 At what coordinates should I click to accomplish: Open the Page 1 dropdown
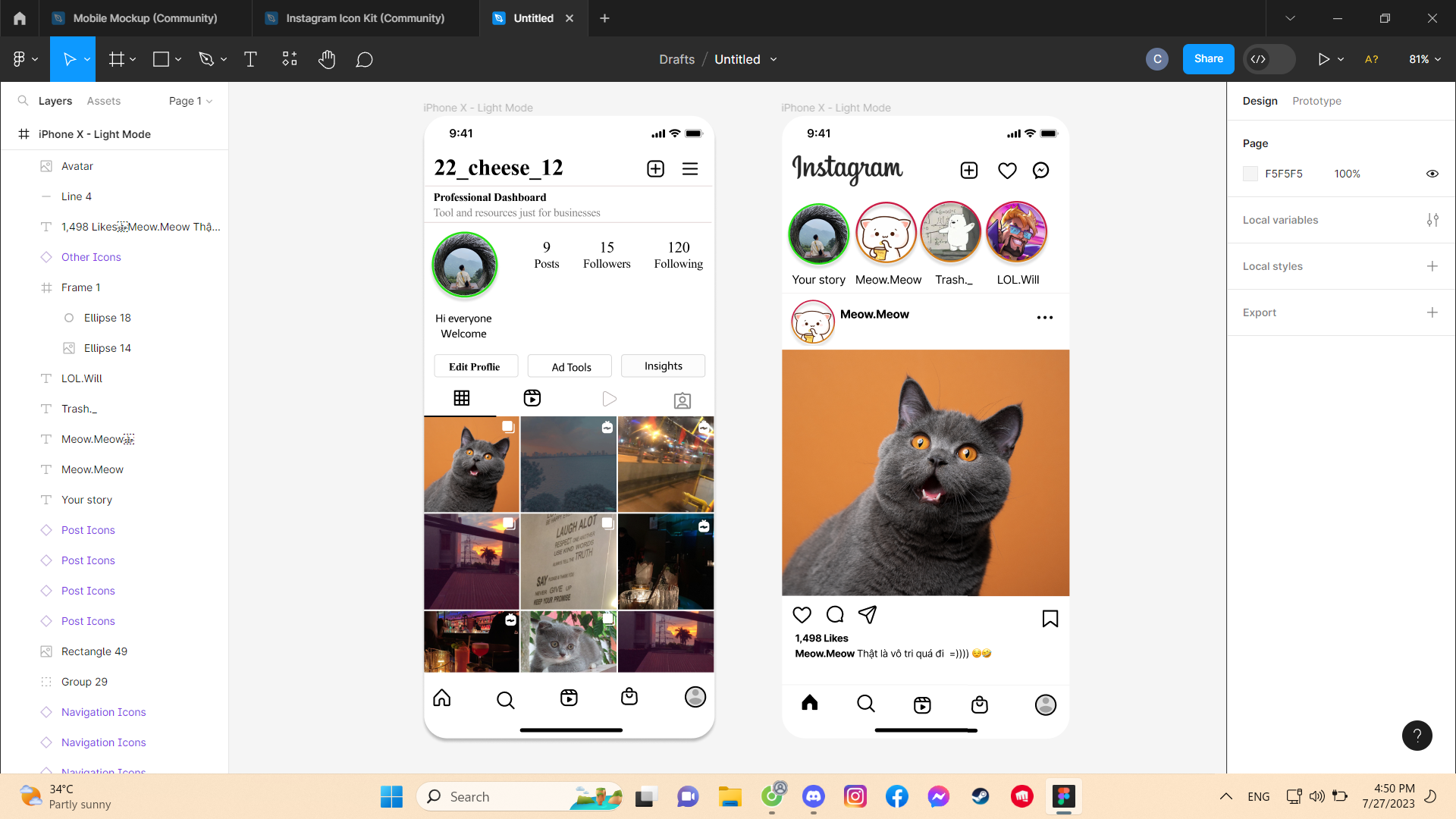click(x=190, y=101)
